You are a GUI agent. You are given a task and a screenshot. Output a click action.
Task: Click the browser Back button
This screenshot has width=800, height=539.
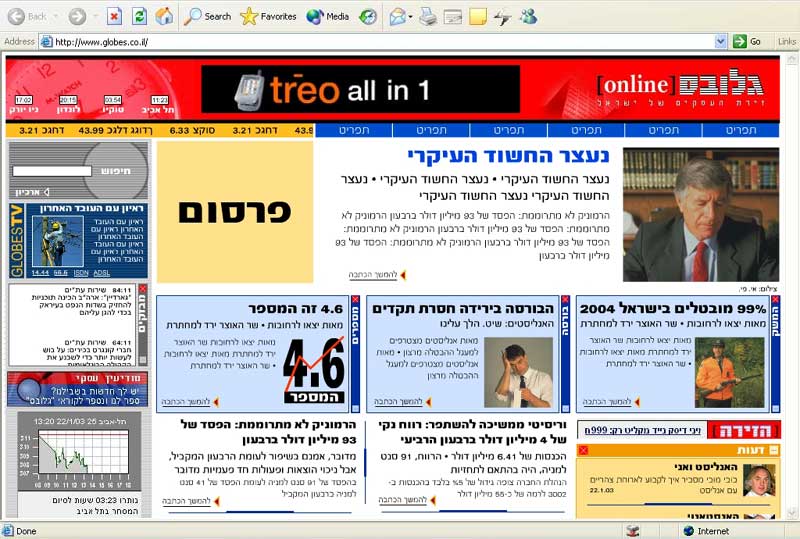tap(28, 17)
